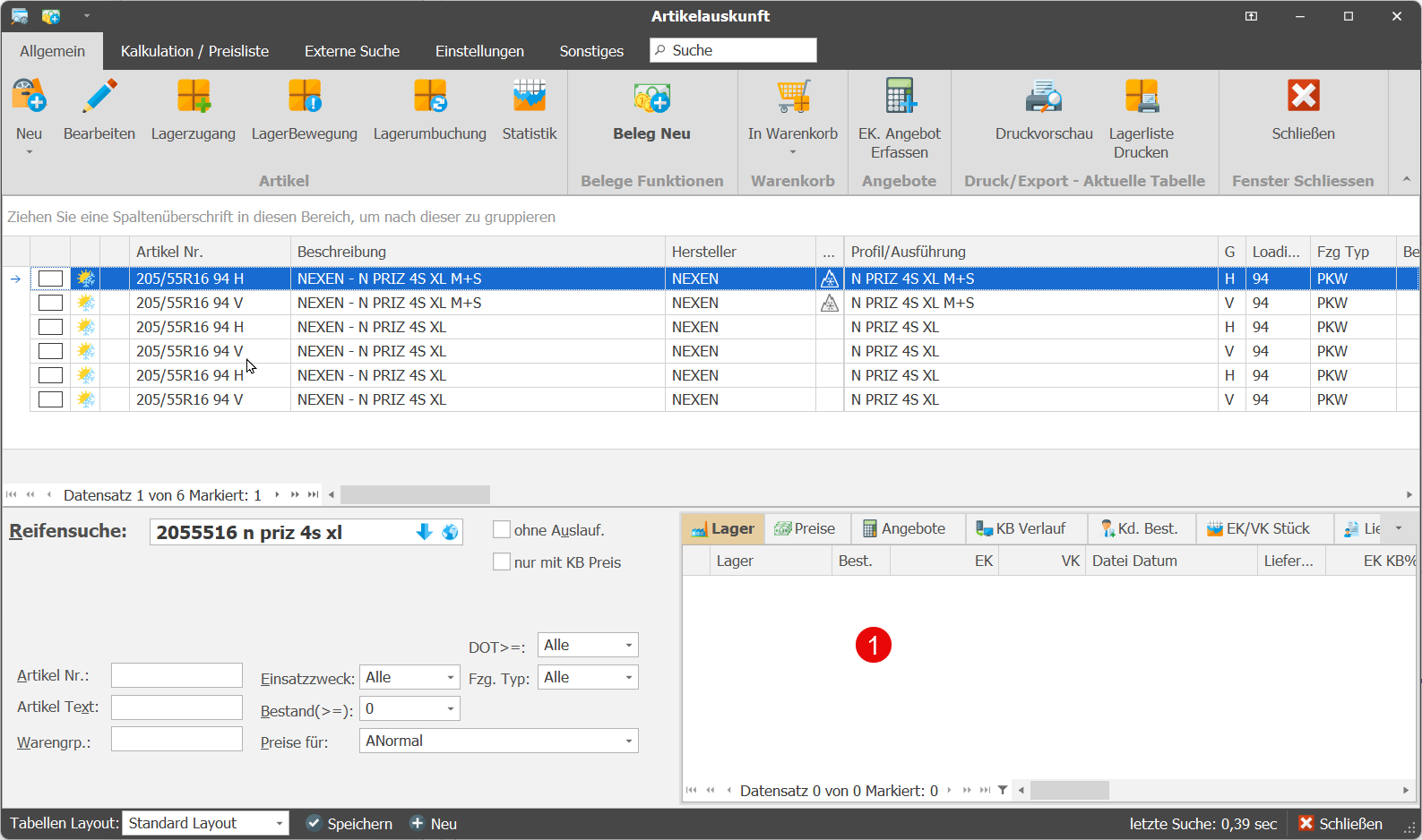Tick the 'nur mit KB Preis' checkbox

tap(502, 562)
